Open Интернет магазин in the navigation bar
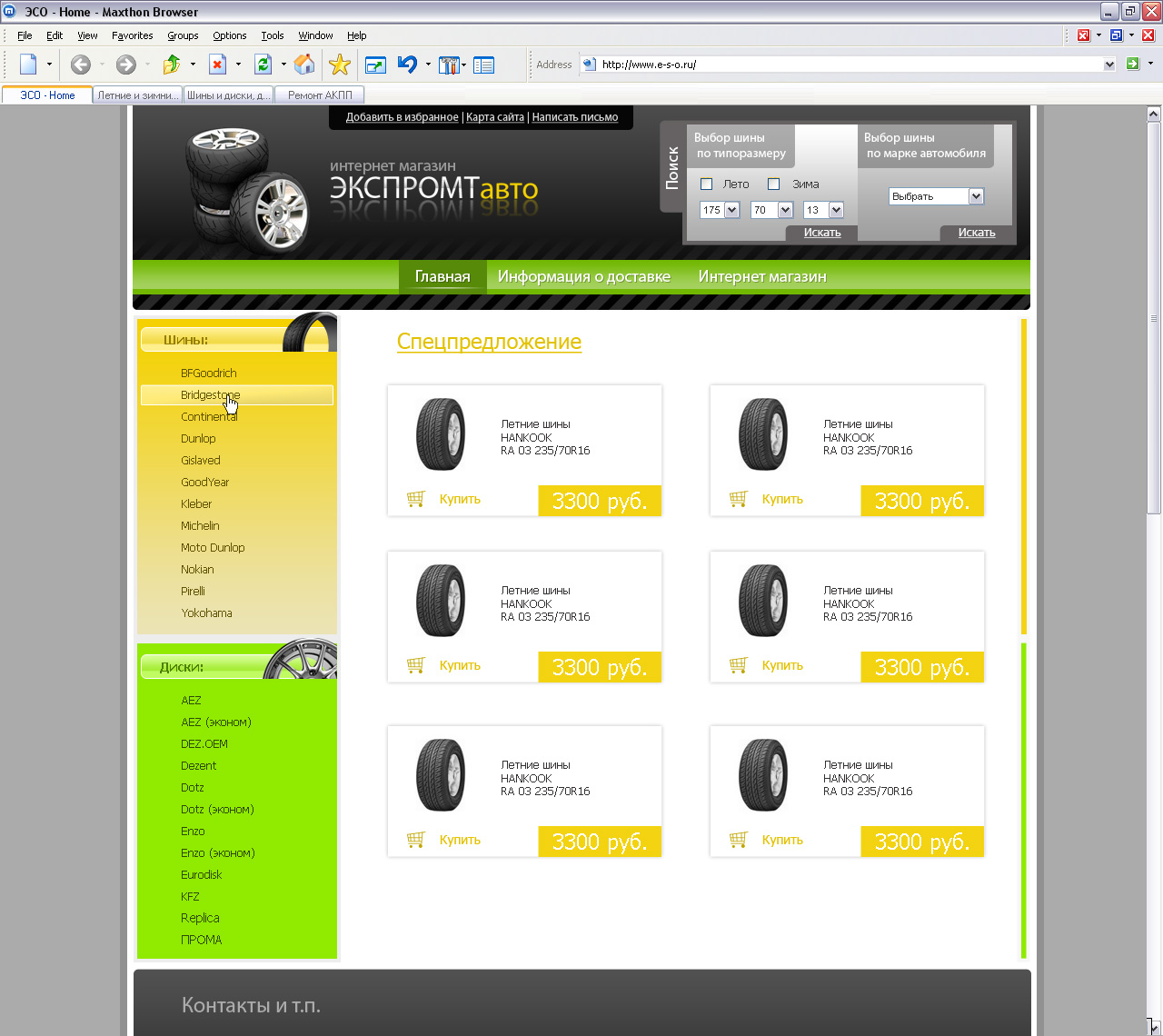 (x=762, y=276)
